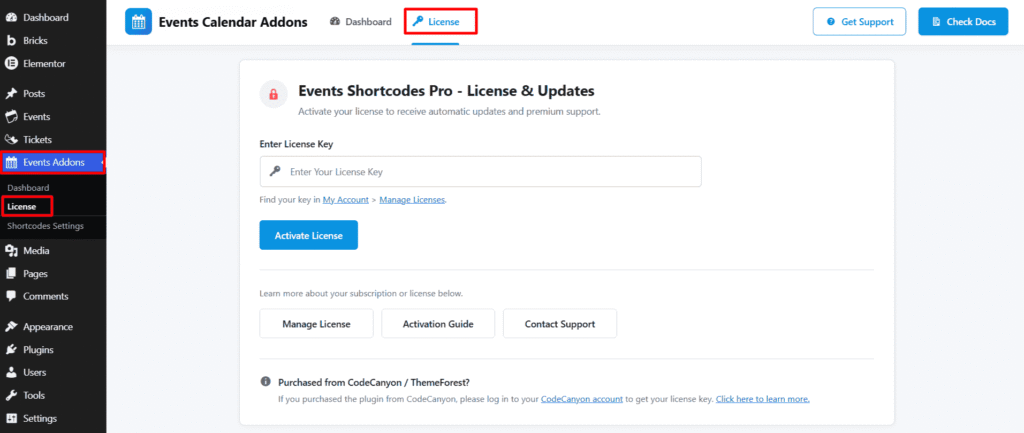Click 'Events Shortcodes Pro - License & Updates' heading
Image resolution: width=1024 pixels, height=433 pixels.
(x=446, y=91)
